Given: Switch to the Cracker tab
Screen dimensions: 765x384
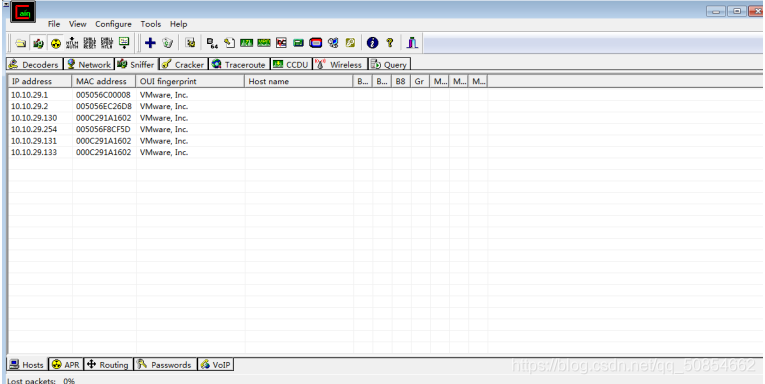Looking at the screenshot, I should [x=183, y=64].
